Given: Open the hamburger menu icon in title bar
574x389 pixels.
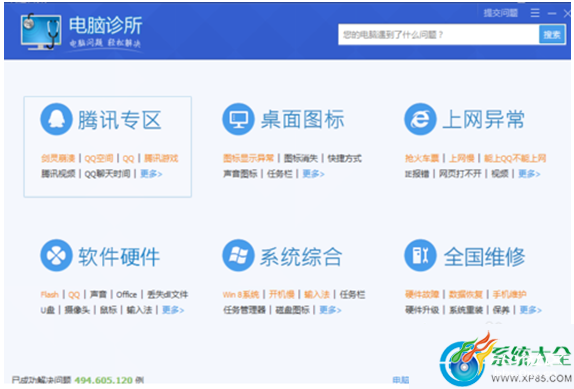Looking at the screenshot, I should [x=535, y=13].
